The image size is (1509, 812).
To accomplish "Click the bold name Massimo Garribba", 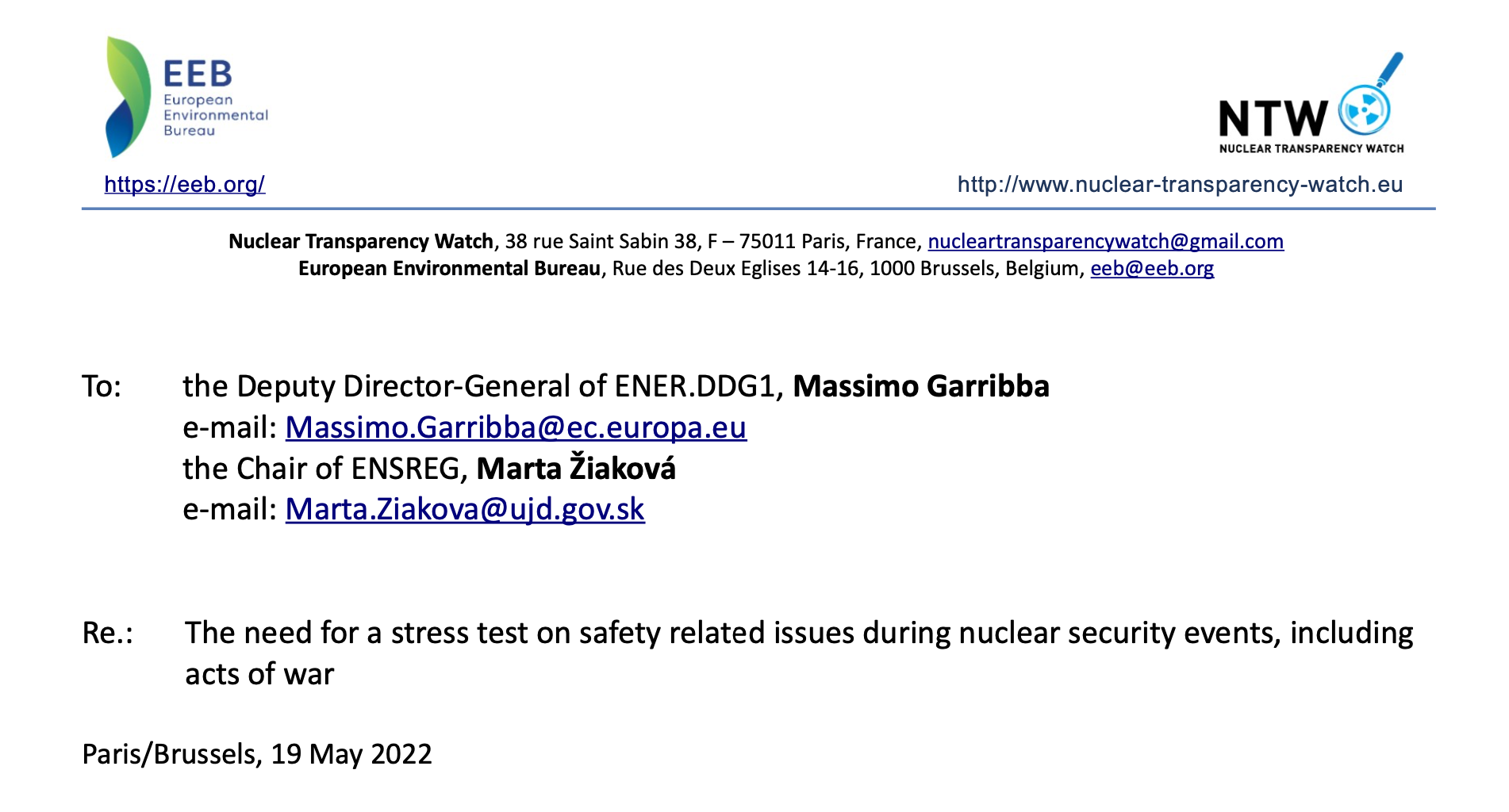I will (x=921, y=386).
